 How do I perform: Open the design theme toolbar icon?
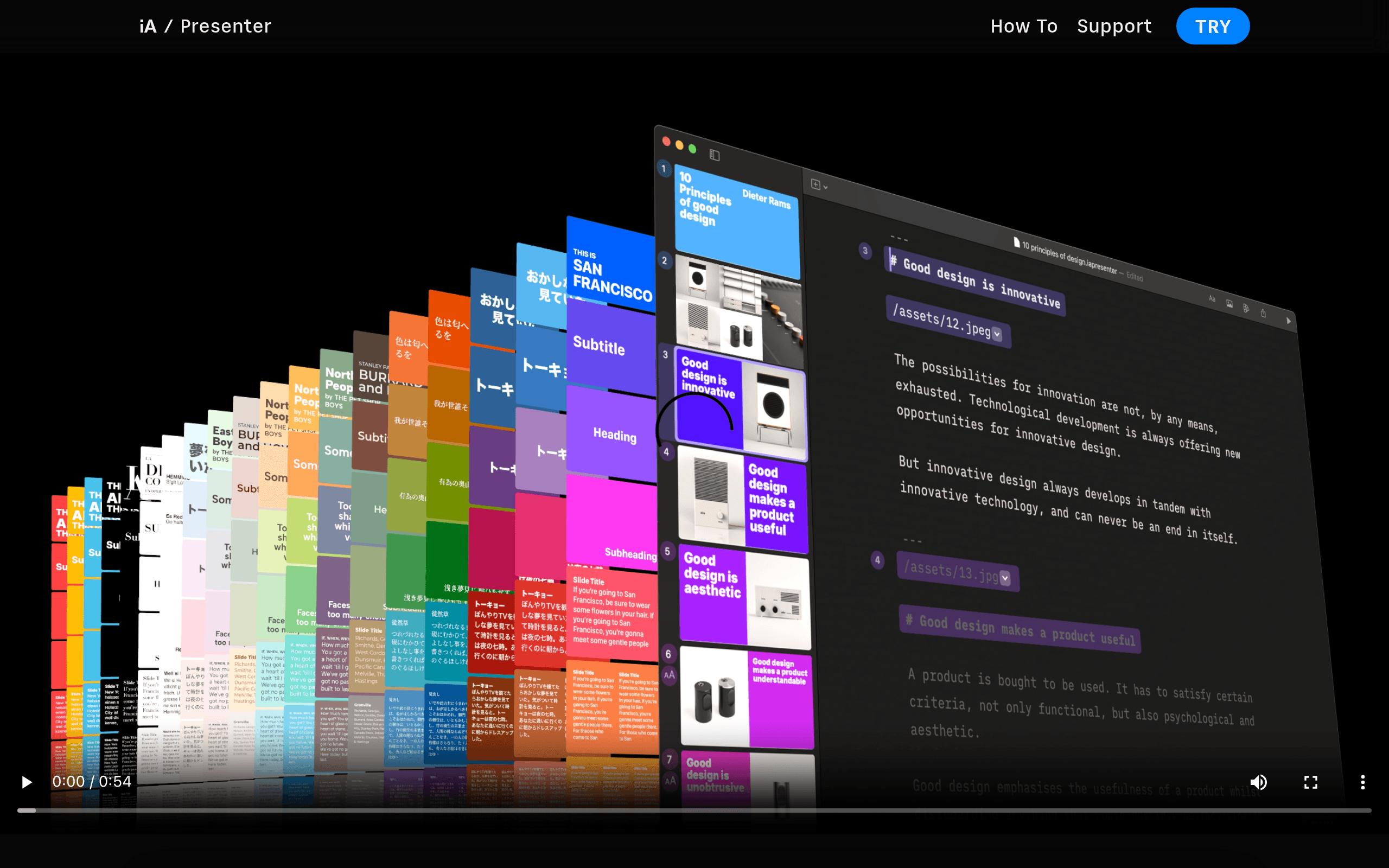[x=1246, y=308]
